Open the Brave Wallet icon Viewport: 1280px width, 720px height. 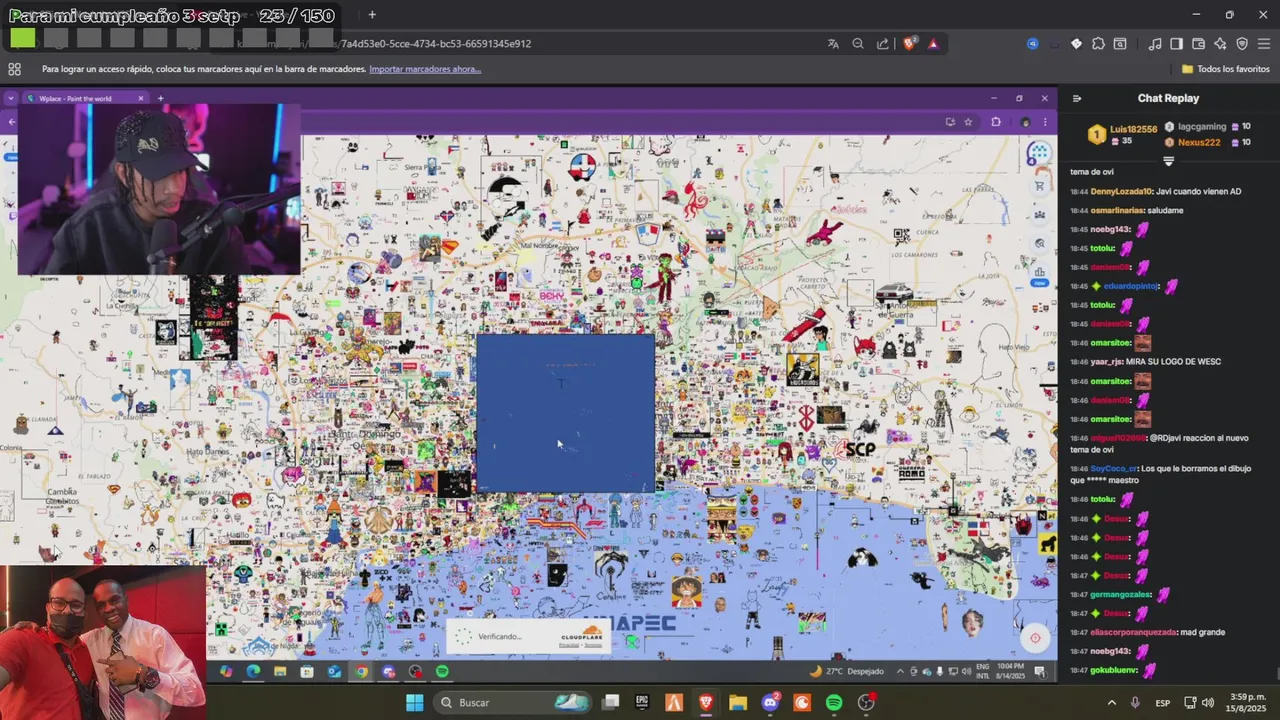click(x=1199, y=44)
